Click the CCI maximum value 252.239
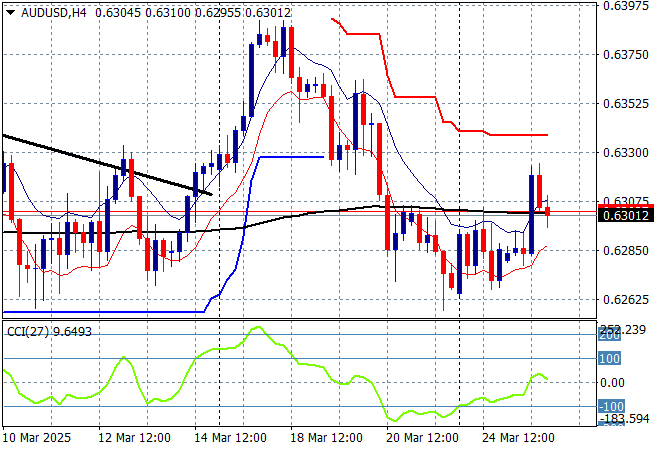The width and height of the screenshot is (660, 450). coord(623,330)
